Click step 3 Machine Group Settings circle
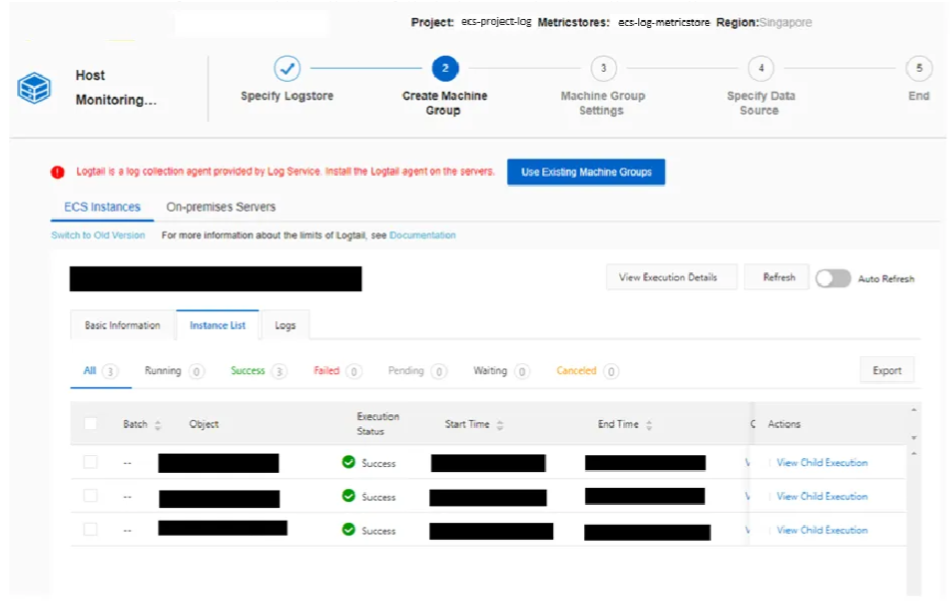Image resolution: width=950 pixels, height=605 pixels. 603,68
